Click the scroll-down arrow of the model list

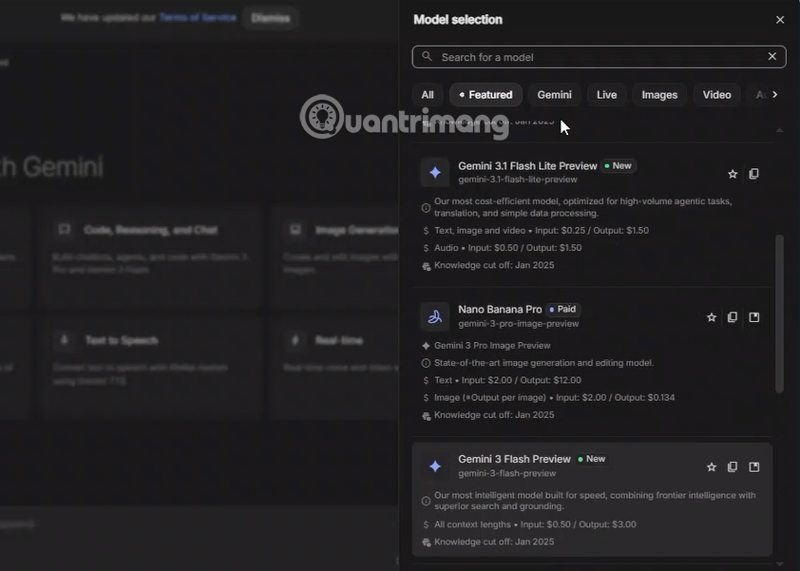tap(779, 564)
